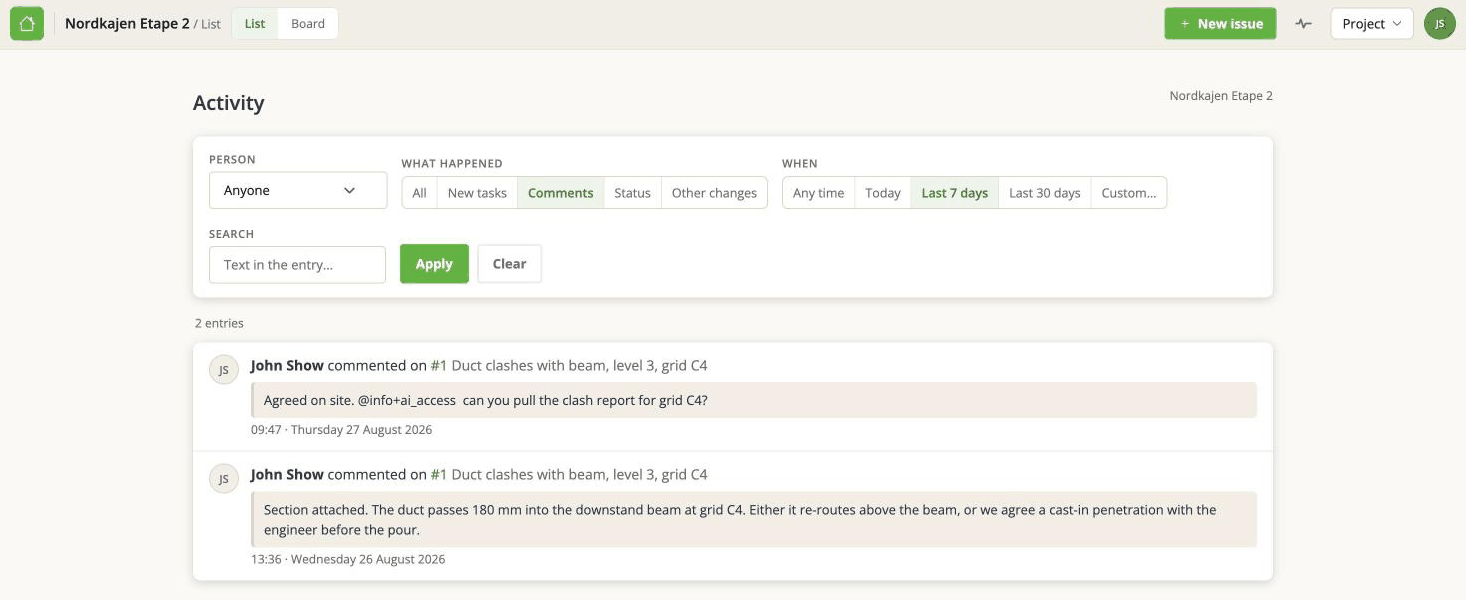Image resolution: width=1466 pixels, height=600 pixels.
Task: Apply the activity filters
Action: click(434, 264)
